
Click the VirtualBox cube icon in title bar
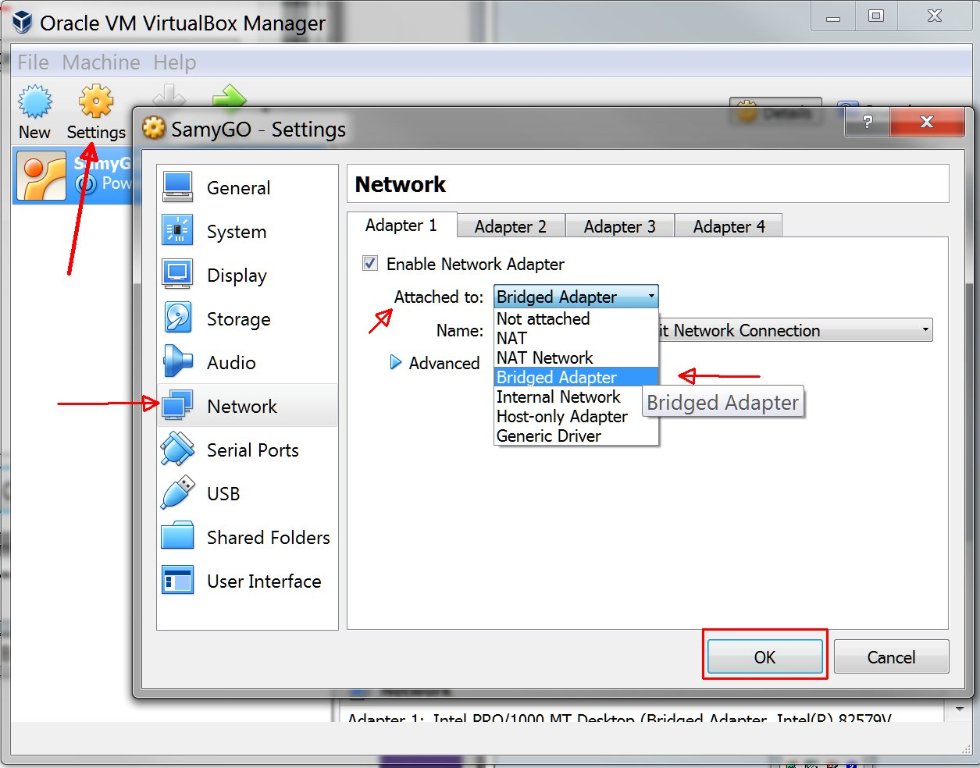click(22, 22)
